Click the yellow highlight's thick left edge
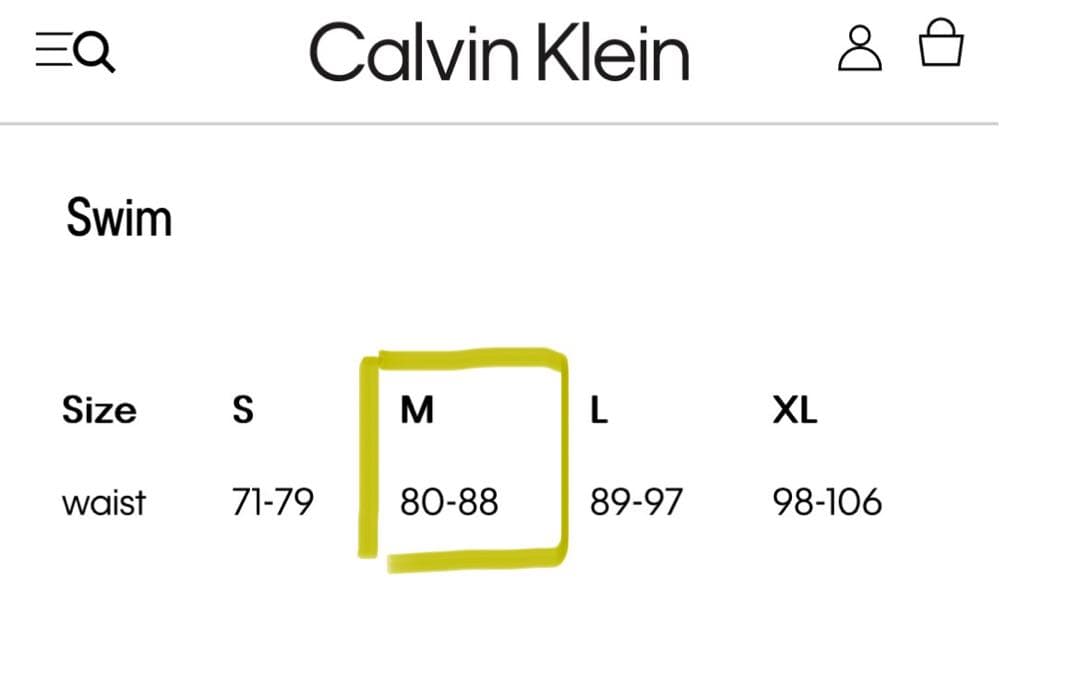Viewport: 1080px width, 688px height. [x=369, y=455]
